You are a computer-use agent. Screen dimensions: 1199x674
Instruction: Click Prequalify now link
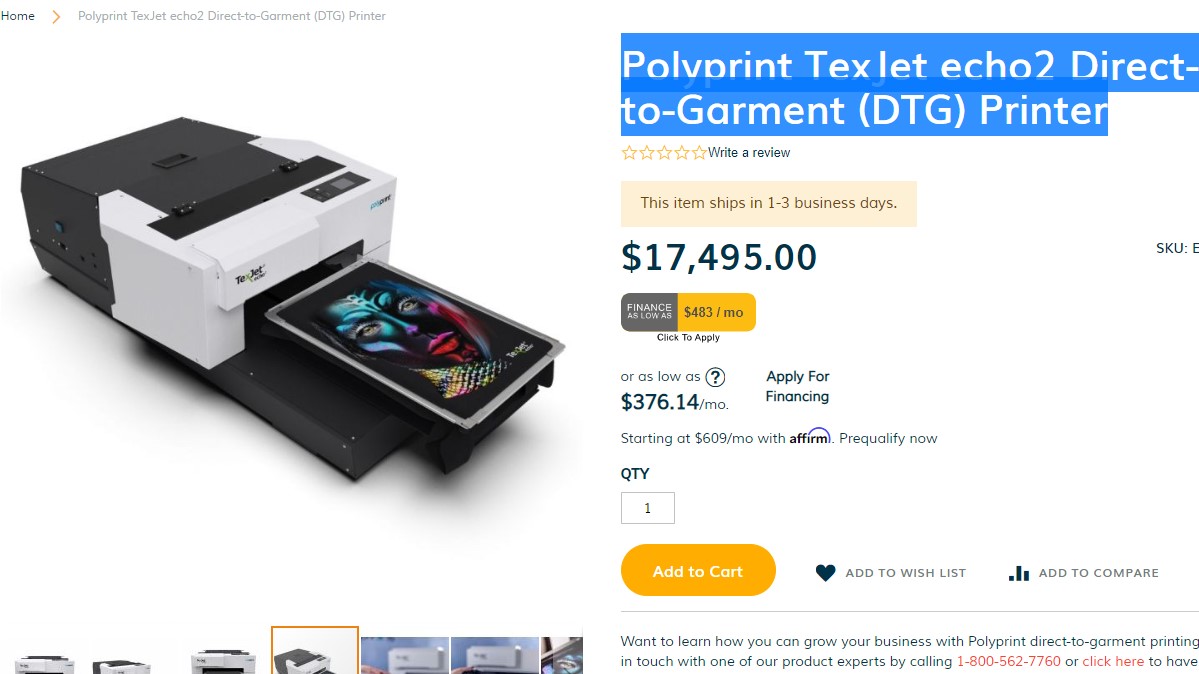click(x=888, y=438)
